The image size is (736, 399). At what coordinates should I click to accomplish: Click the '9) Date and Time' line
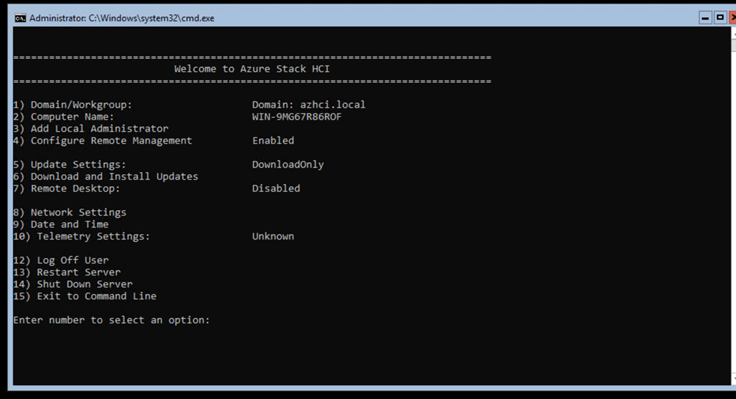pyautogui.click(x=61, y=224)
